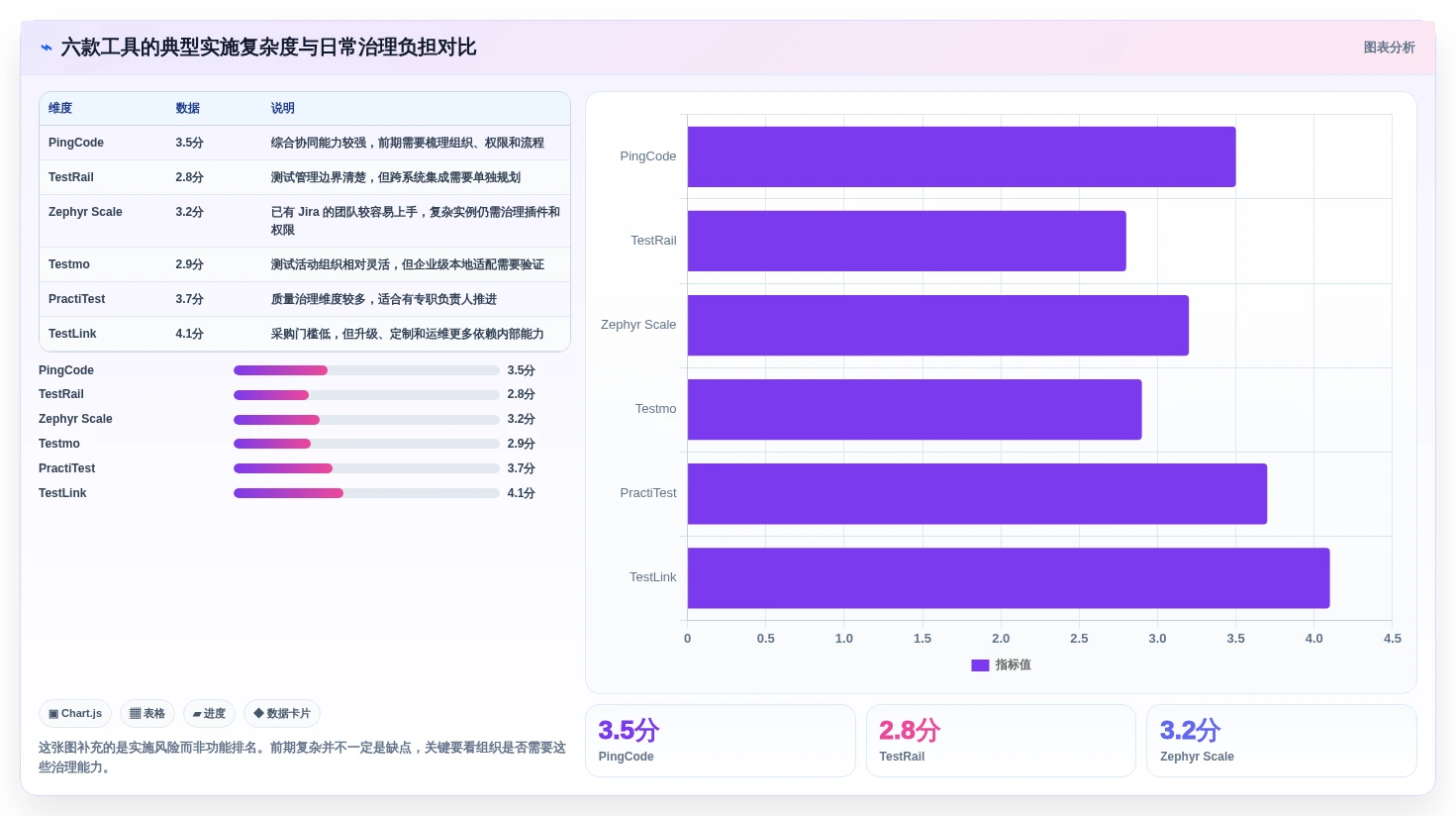Toggle the 指标值 legend swatch in the chart

980,665
